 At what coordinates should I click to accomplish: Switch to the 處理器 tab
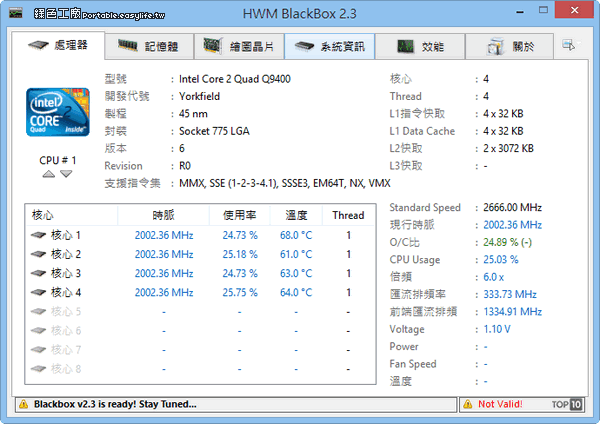[58, 46]
